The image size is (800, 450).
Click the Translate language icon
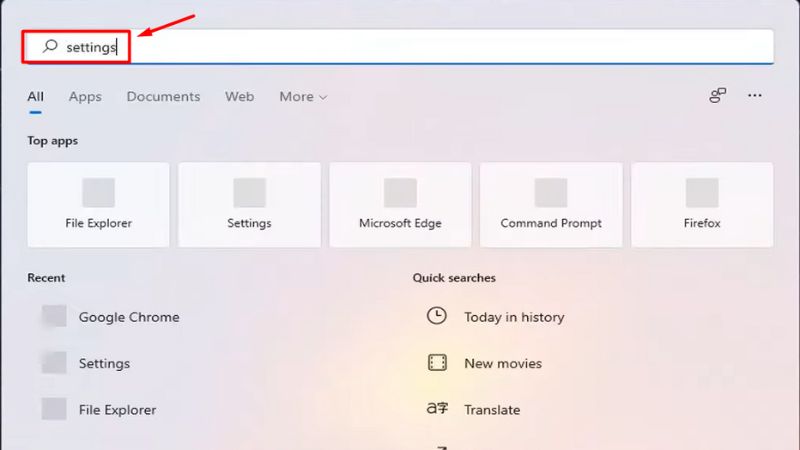[437, 408]
